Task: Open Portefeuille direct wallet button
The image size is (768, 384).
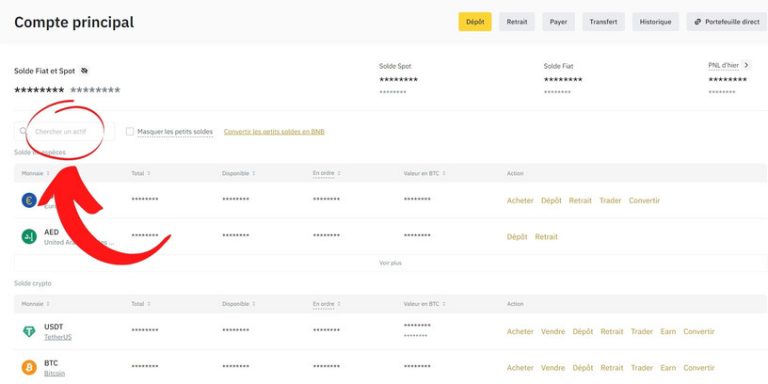Action: [x=726, y=22]
